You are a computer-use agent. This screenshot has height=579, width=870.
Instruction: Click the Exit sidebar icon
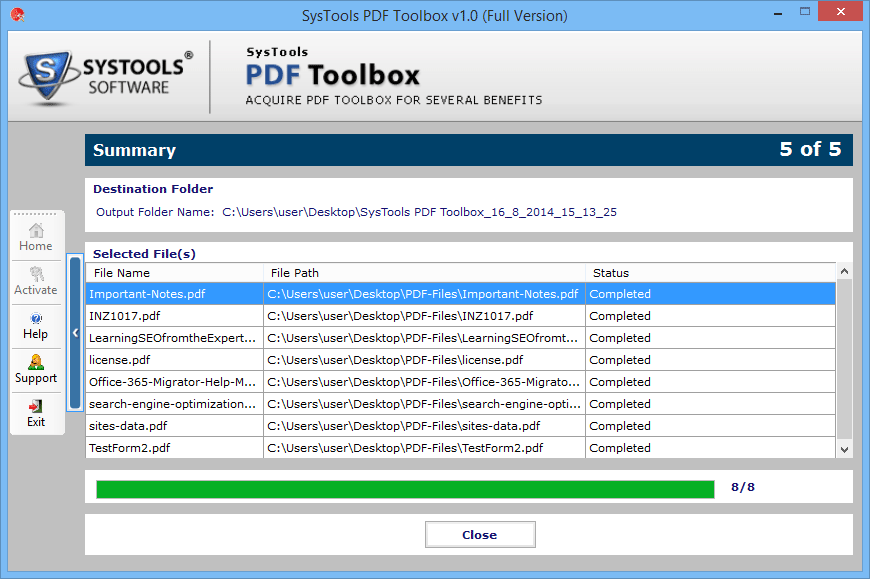click(x=36, y=414)
